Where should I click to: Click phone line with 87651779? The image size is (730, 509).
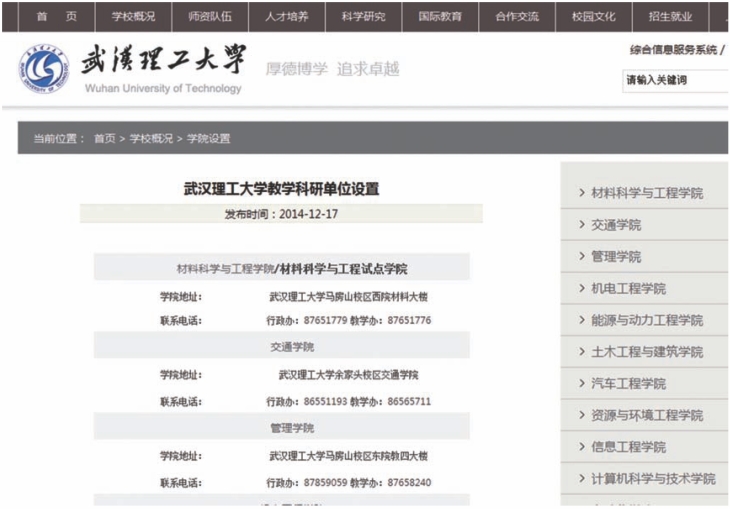(348, 320)
